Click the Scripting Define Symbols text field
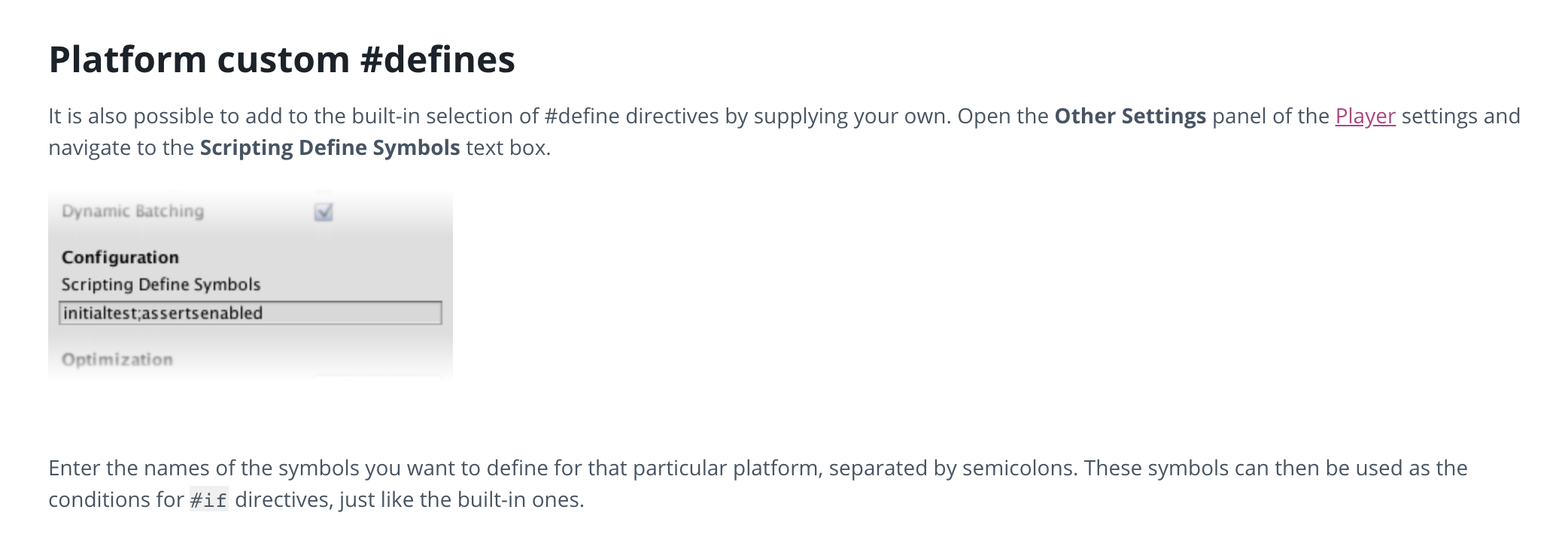1568x543 pixels. point(346,314)
